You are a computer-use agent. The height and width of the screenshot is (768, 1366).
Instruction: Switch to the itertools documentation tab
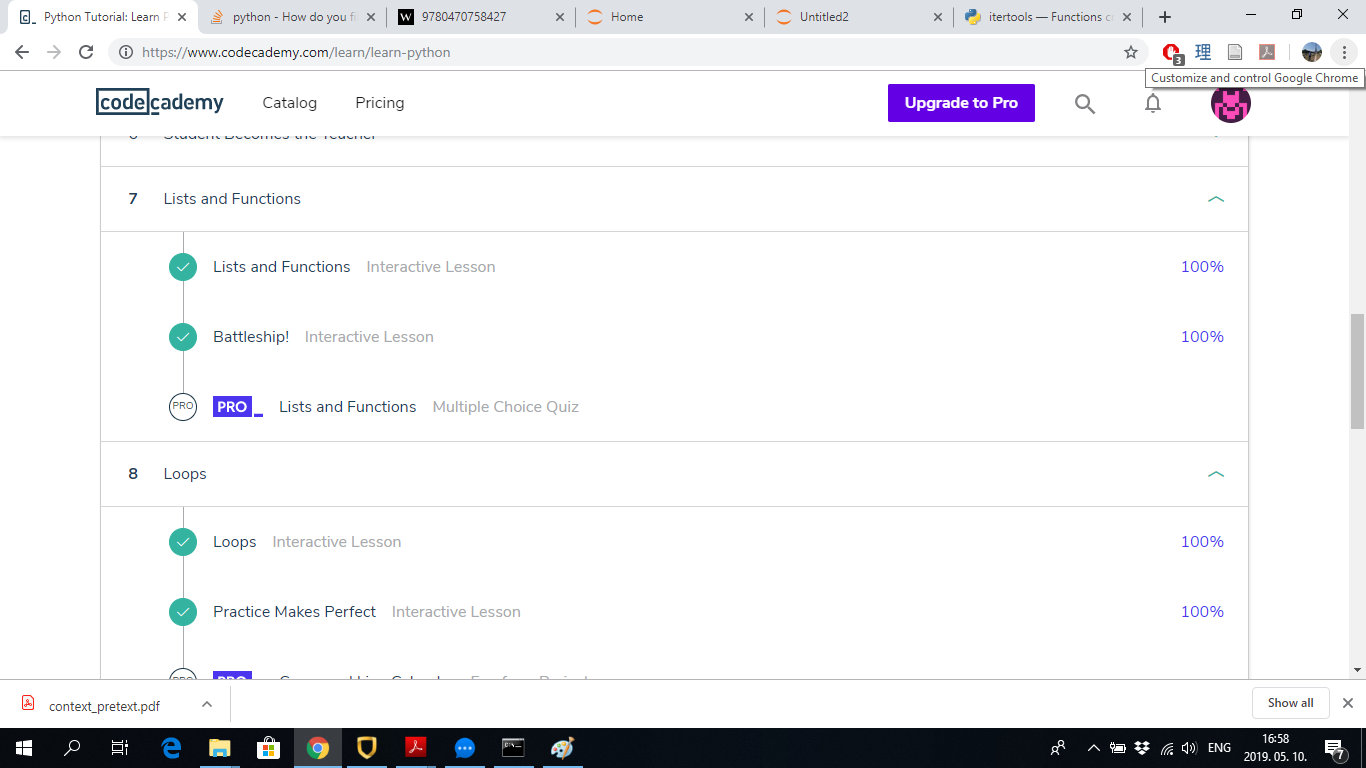pos(1048,17)
